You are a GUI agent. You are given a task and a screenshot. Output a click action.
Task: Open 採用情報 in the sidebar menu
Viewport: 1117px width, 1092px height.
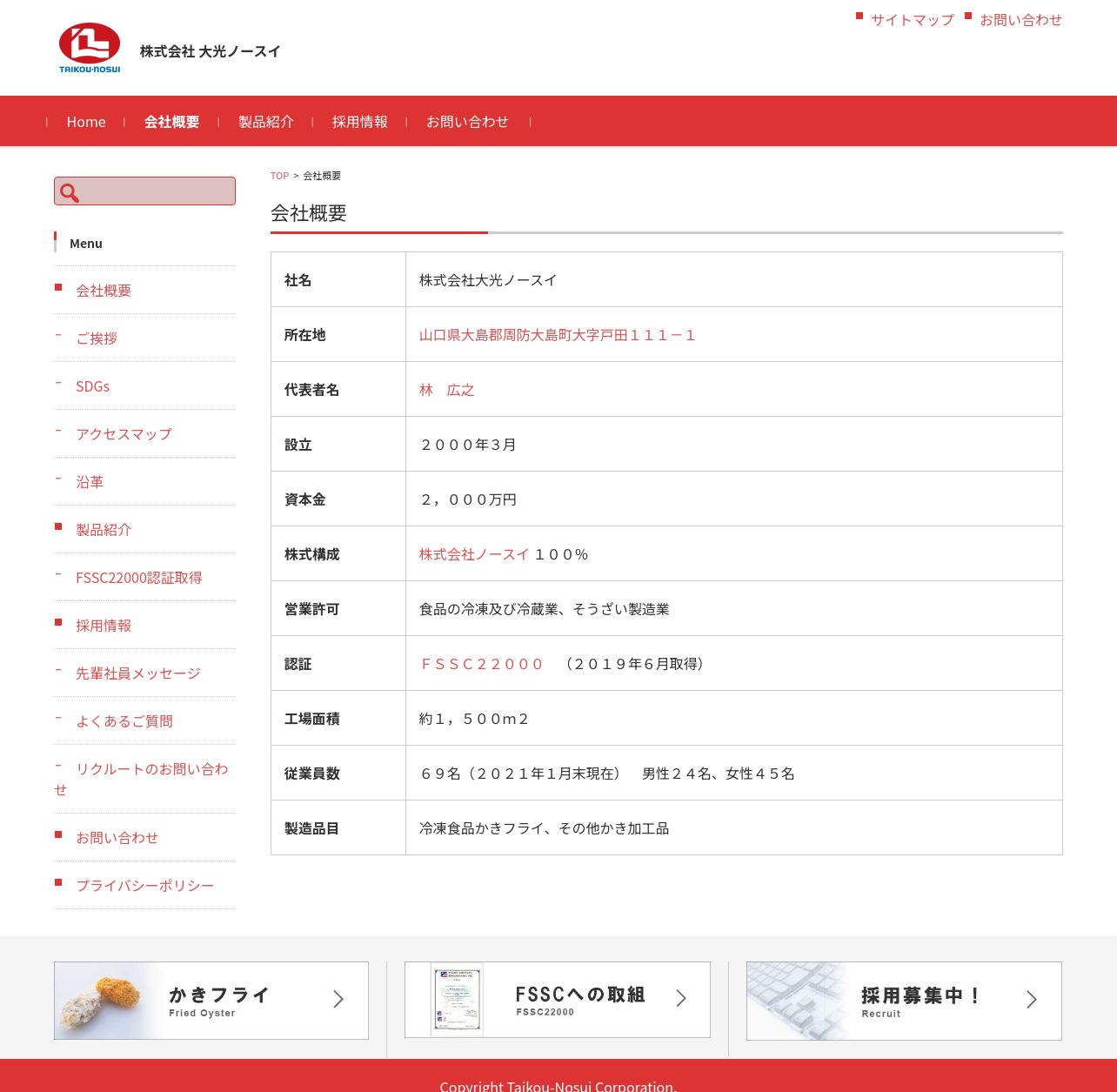point(104,626)
